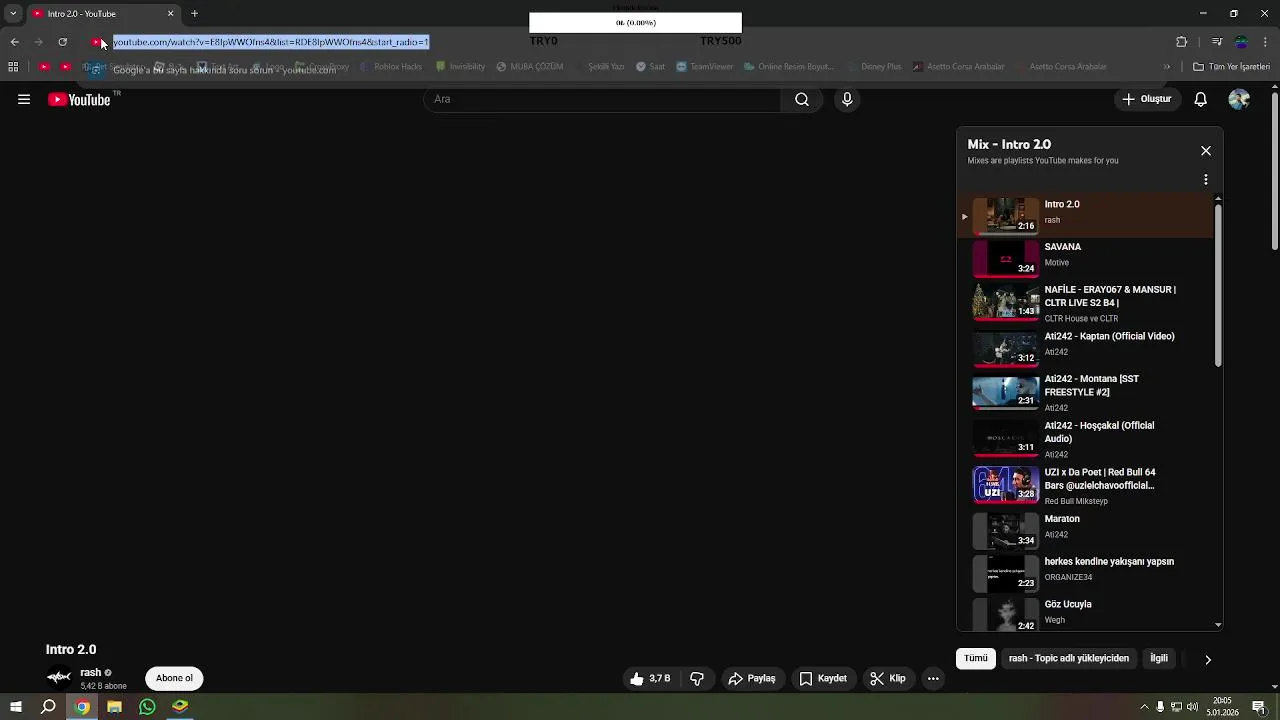Dislike the Intro 2.0 video
Screen dimensions: 1280x720
[x=697, y=678]
